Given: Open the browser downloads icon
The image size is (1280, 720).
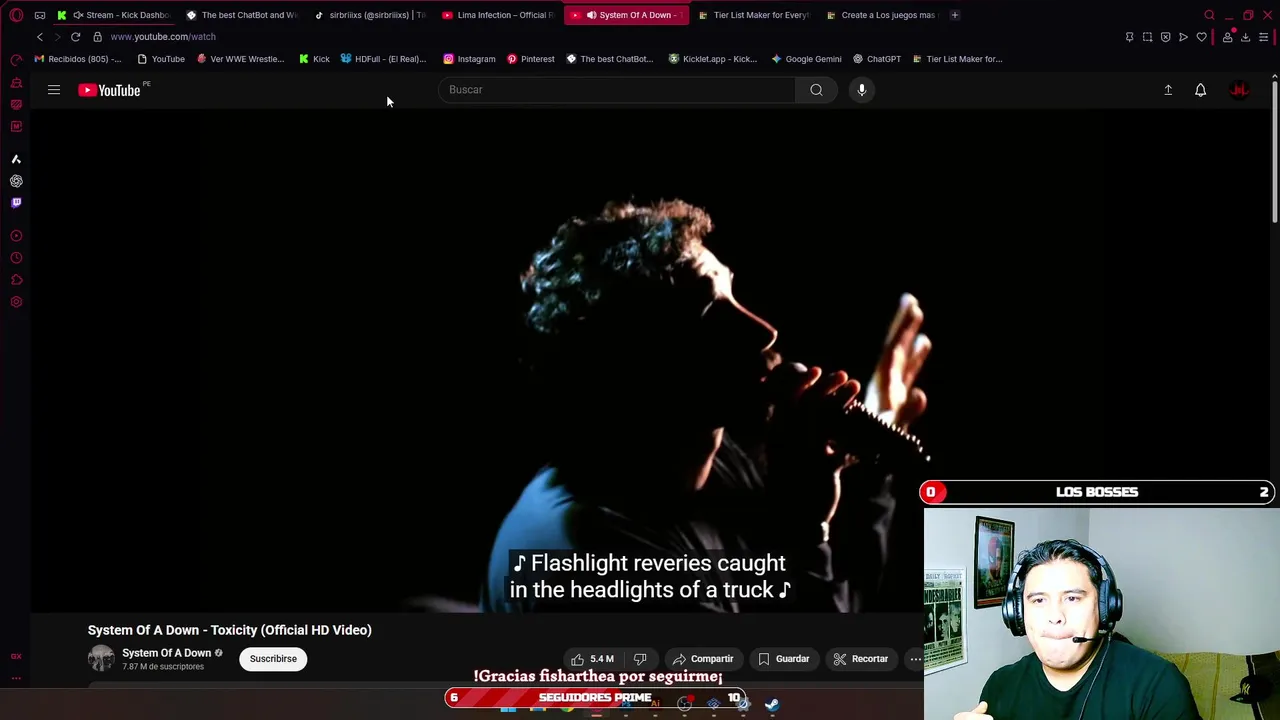Looking at the screenshot, I should click(x=1245, y=37).
